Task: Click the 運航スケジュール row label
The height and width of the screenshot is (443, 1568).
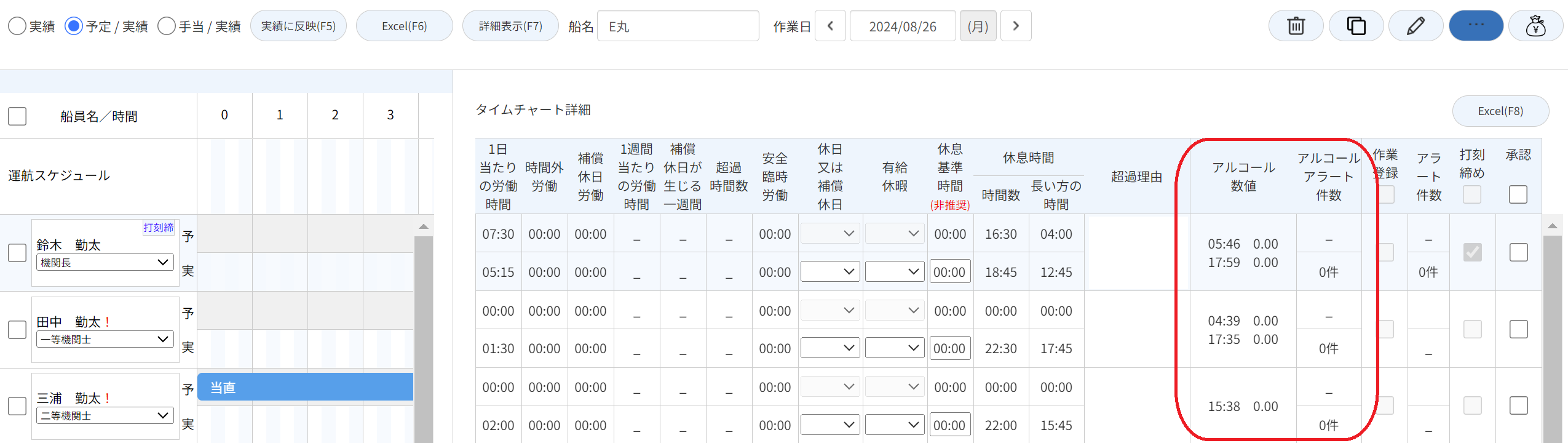Action: point(59,175)
